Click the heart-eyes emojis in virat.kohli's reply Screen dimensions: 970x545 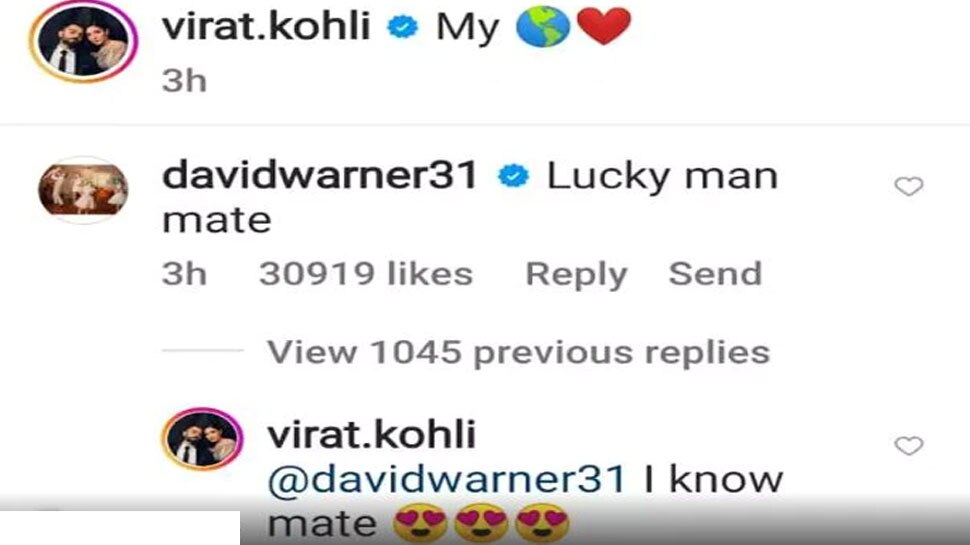481,523
